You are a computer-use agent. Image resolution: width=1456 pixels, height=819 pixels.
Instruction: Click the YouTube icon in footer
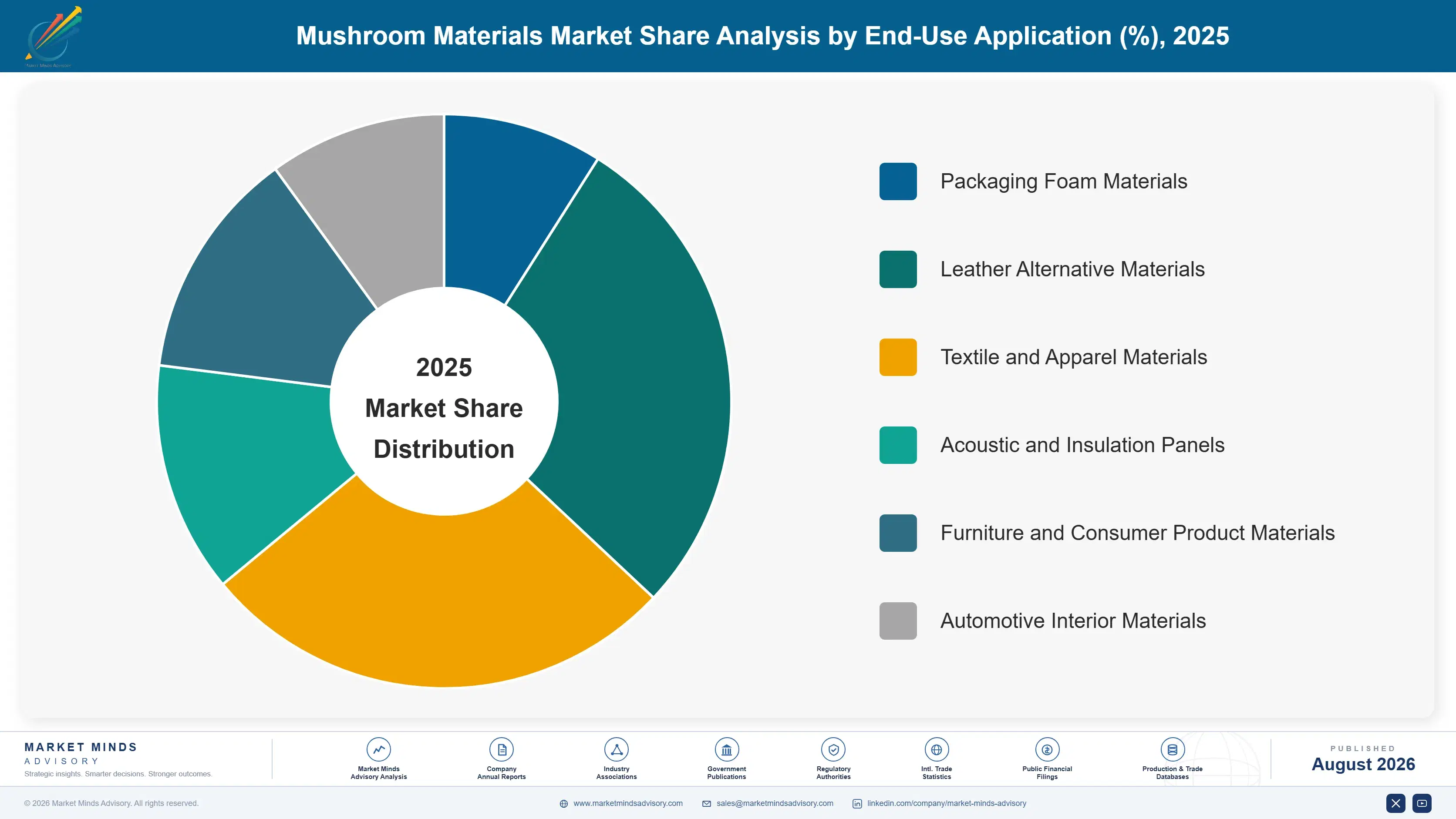click(x=1422, y=803)
